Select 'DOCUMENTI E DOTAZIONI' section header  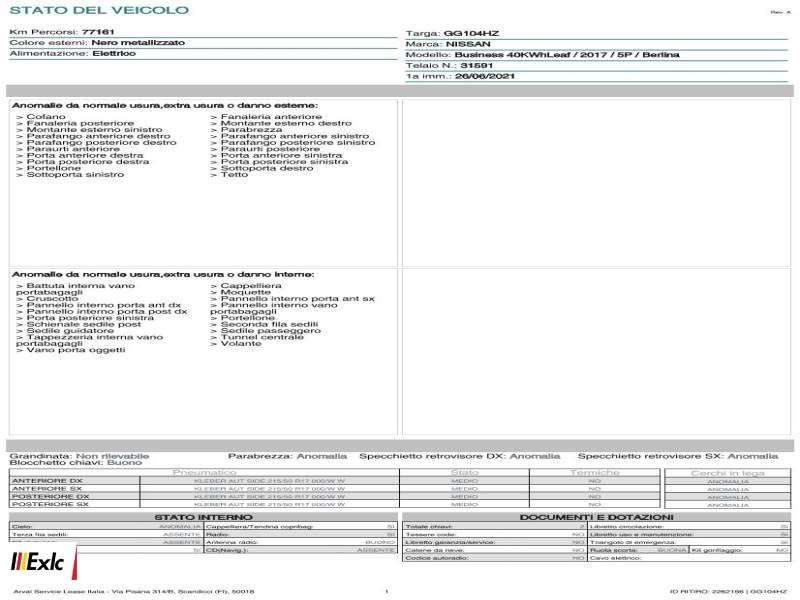pyautogui.click(x=596, y=517)
